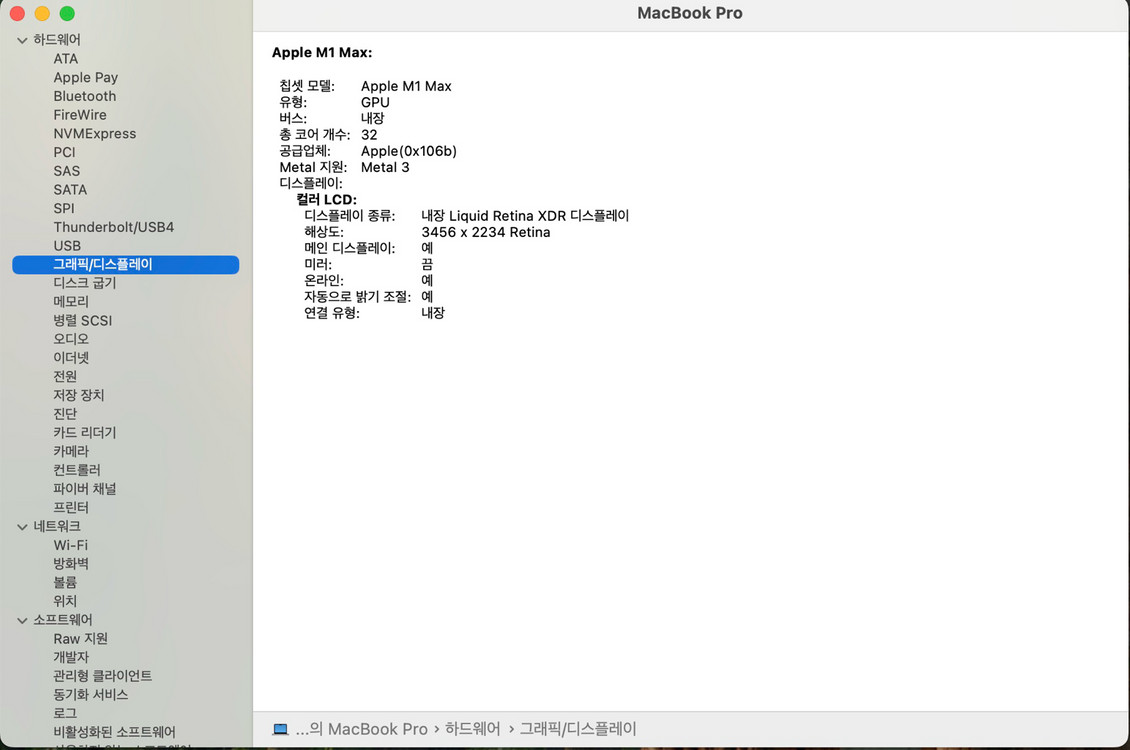Open the Wi-Fi network information
Viewport: 1130px width, 750px height.
tap(71, 544)
